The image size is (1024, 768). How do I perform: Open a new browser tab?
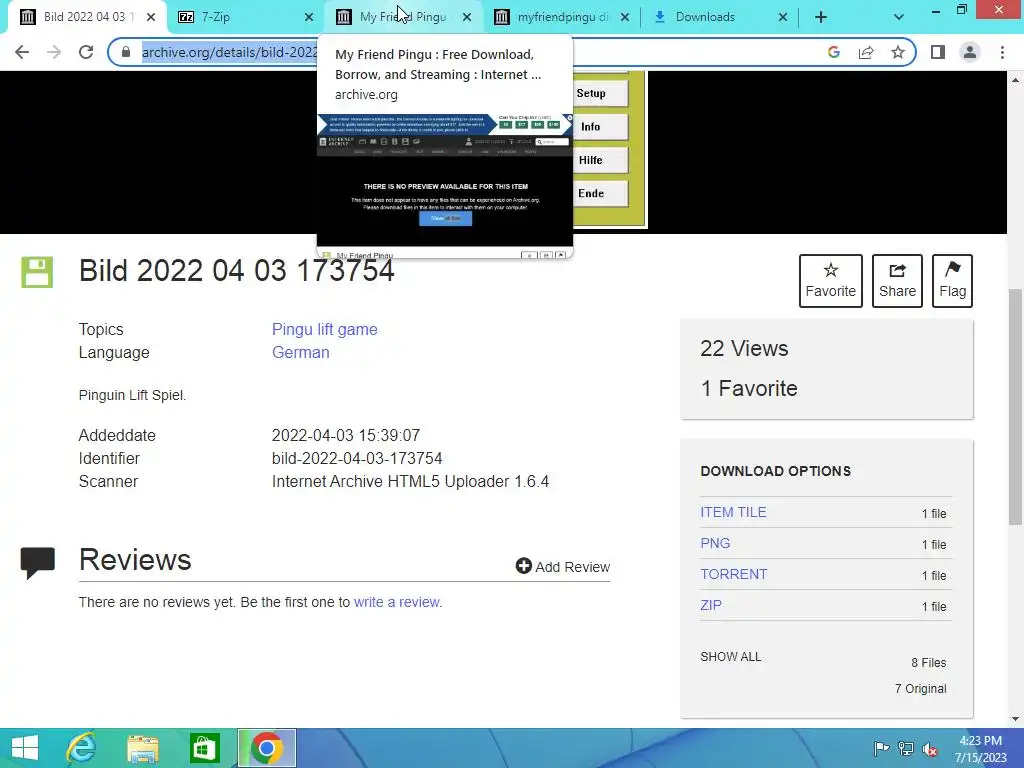click(x=821, y=17)
